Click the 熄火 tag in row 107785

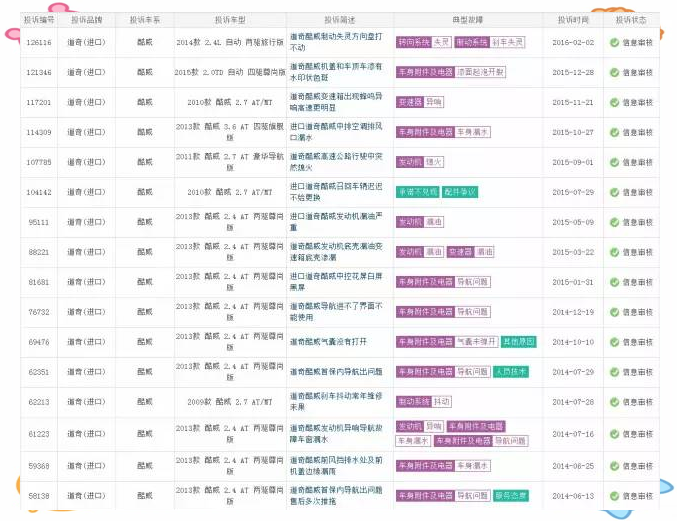coord(433,162)
